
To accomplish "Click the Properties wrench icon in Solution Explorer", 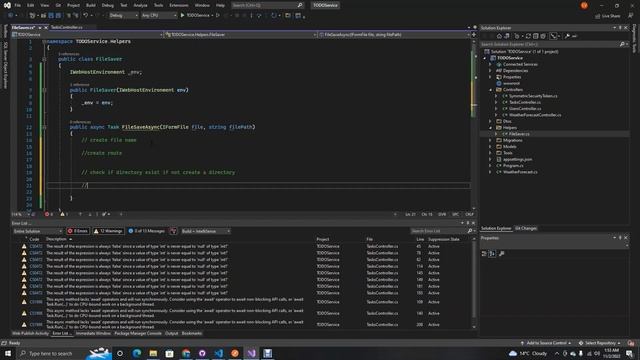I will (x=567, y=36).
